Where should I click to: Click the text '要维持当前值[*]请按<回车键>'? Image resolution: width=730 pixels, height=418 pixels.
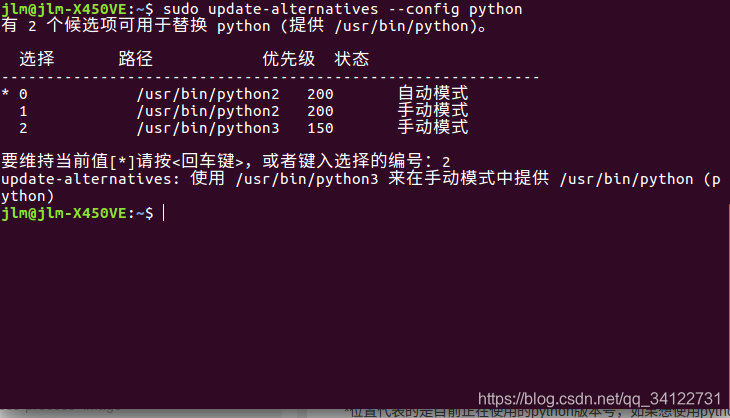[122, 162]
